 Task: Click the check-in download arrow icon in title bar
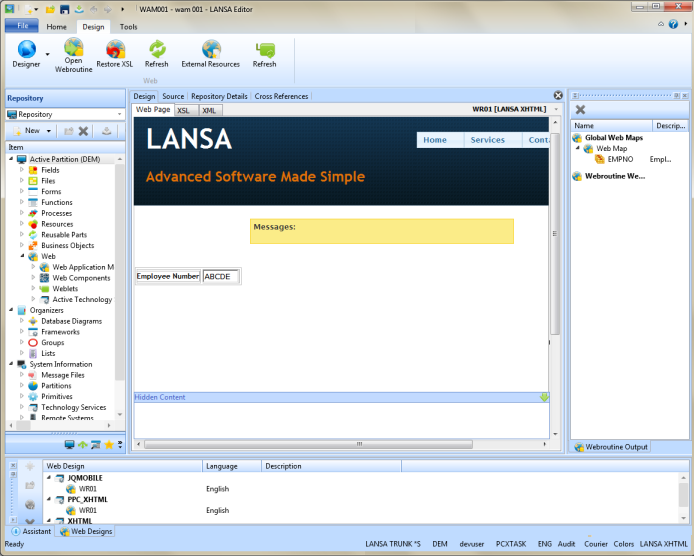[79, 9]
